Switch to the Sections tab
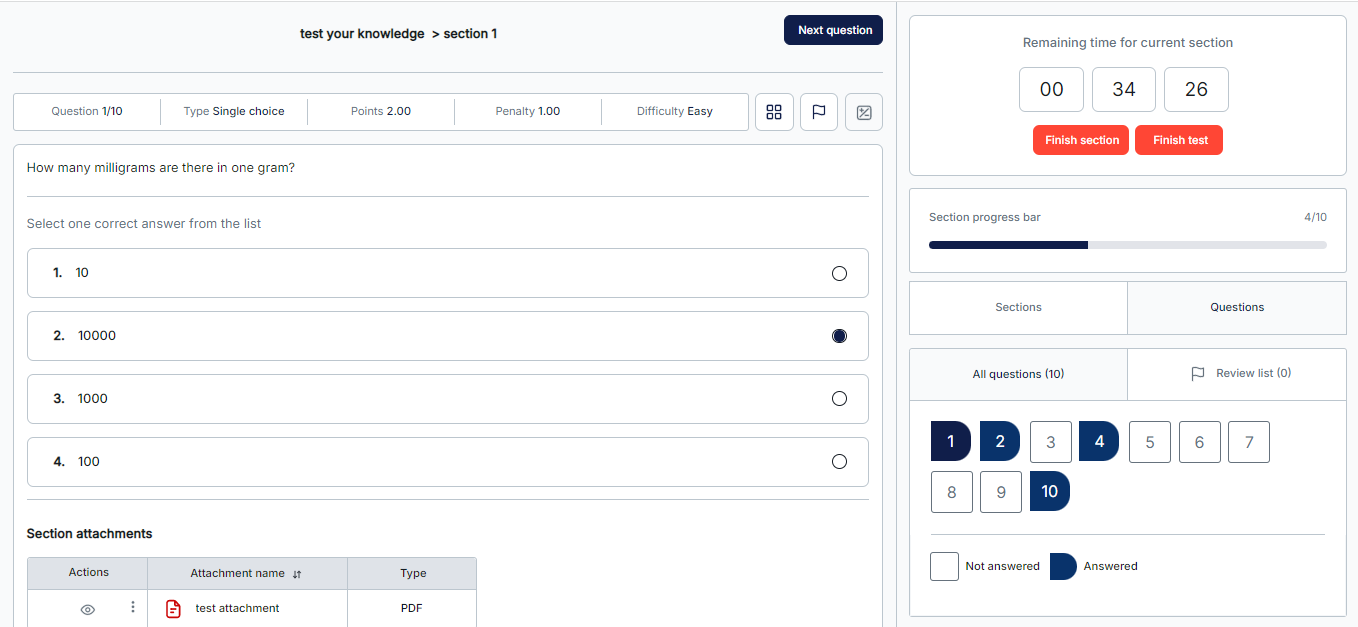This screenshot has height=627, width=1358. (1018, 307)
